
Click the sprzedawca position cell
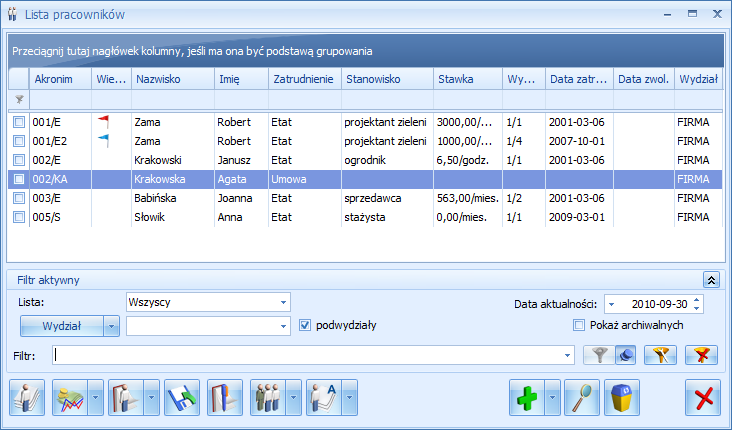tap(387, 198)
